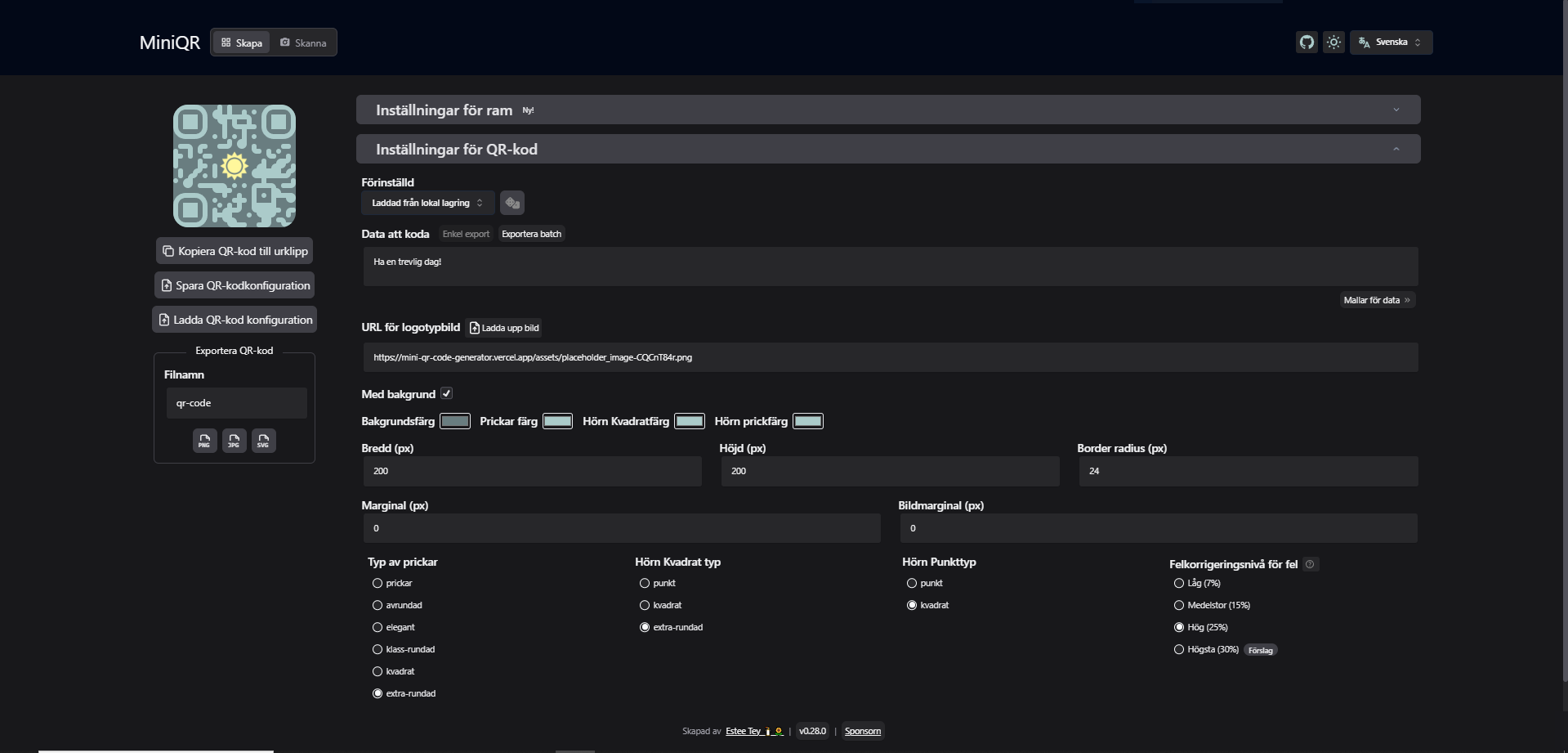
Task: Select Högsta (30%) error correction
Action: coord(1179,649)
